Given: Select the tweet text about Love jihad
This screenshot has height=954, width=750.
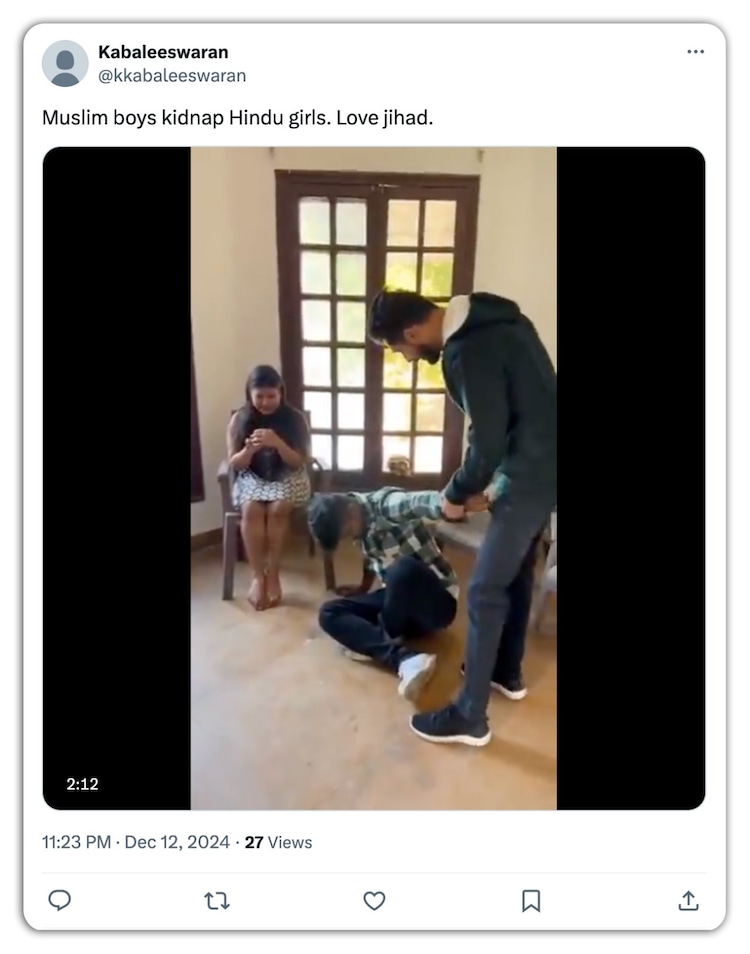Looking at the screenshot, I should pos(237,117).
